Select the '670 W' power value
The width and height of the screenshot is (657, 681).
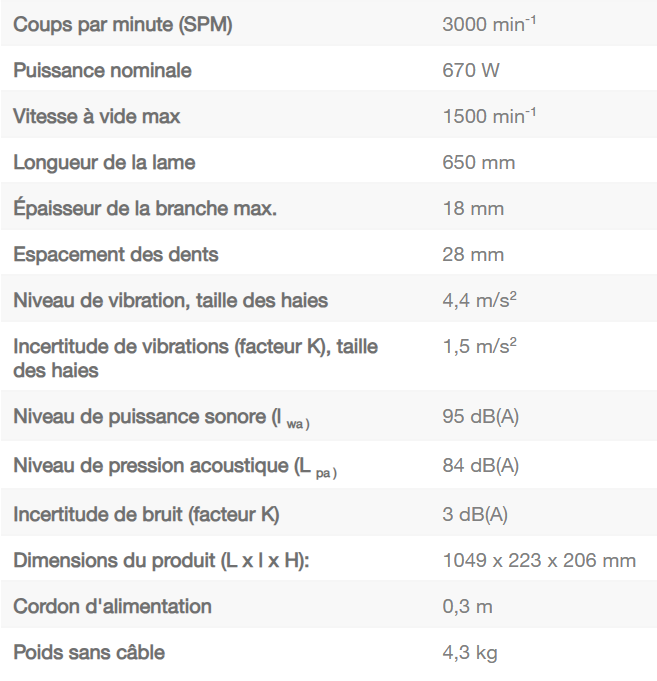click(x=471, y=71)
